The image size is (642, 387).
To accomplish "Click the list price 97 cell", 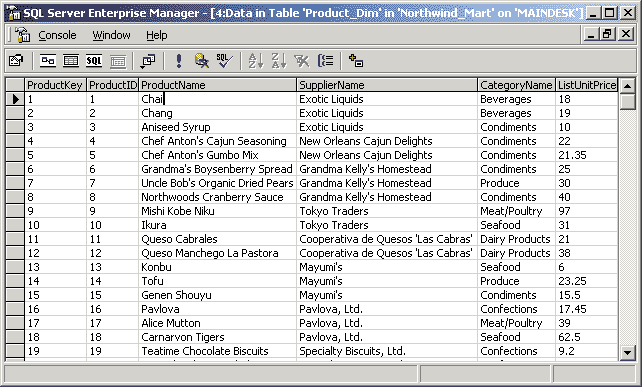I will point(587,211).
